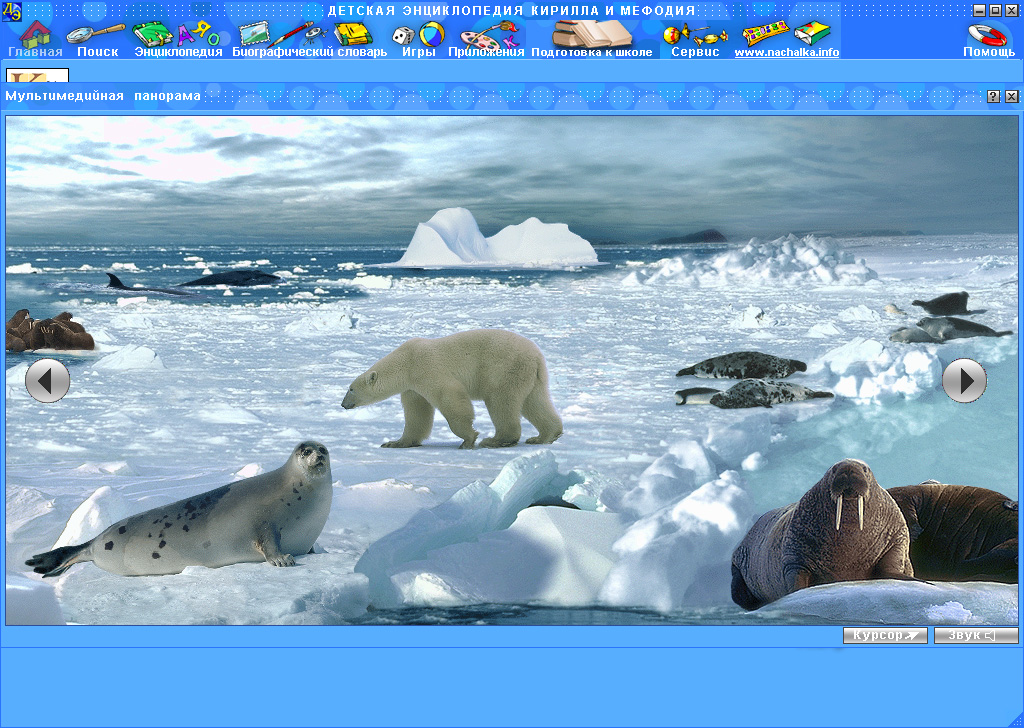Screen dimensions: 1024x728
Task: Open the Биографический словарь section
Action: click(309, 38)
